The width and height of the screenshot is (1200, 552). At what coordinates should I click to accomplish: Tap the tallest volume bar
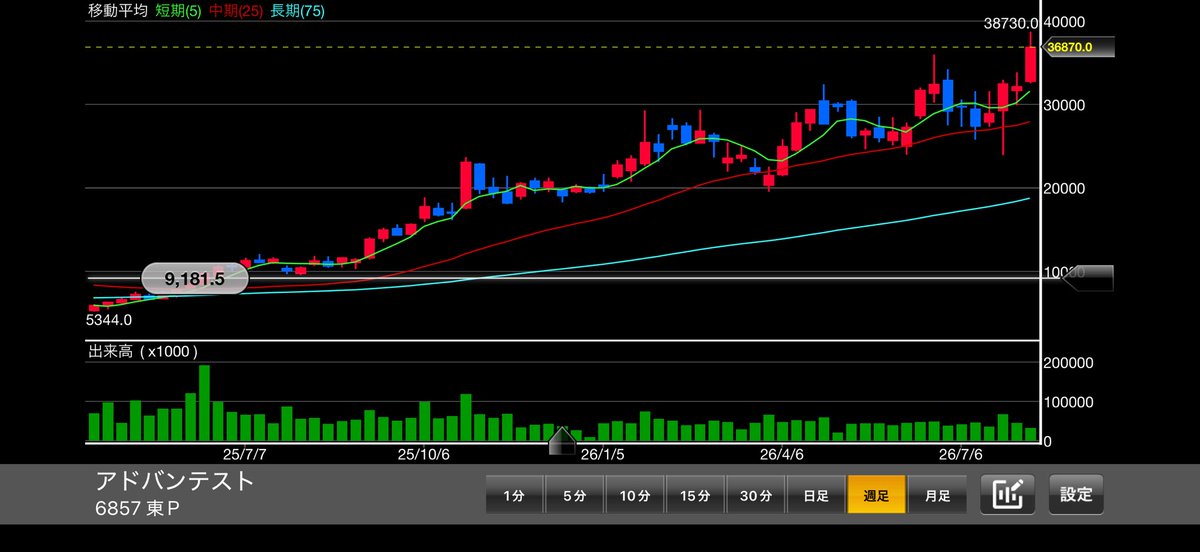click(x=204, y=404)
